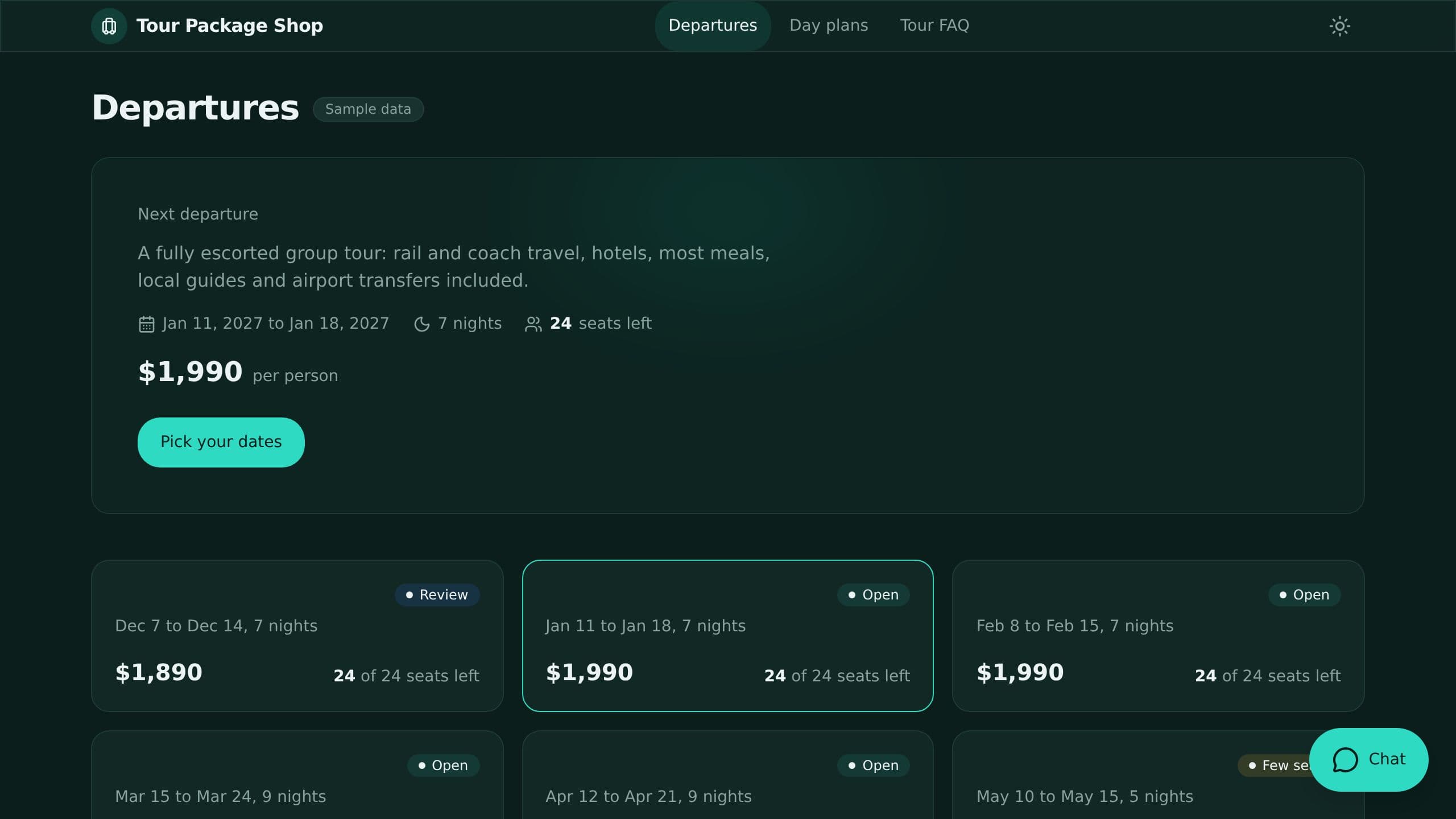The width and height of the screenshot is (1456, 819).
Task: Open the Chat button
Action: coord(1368,760)
